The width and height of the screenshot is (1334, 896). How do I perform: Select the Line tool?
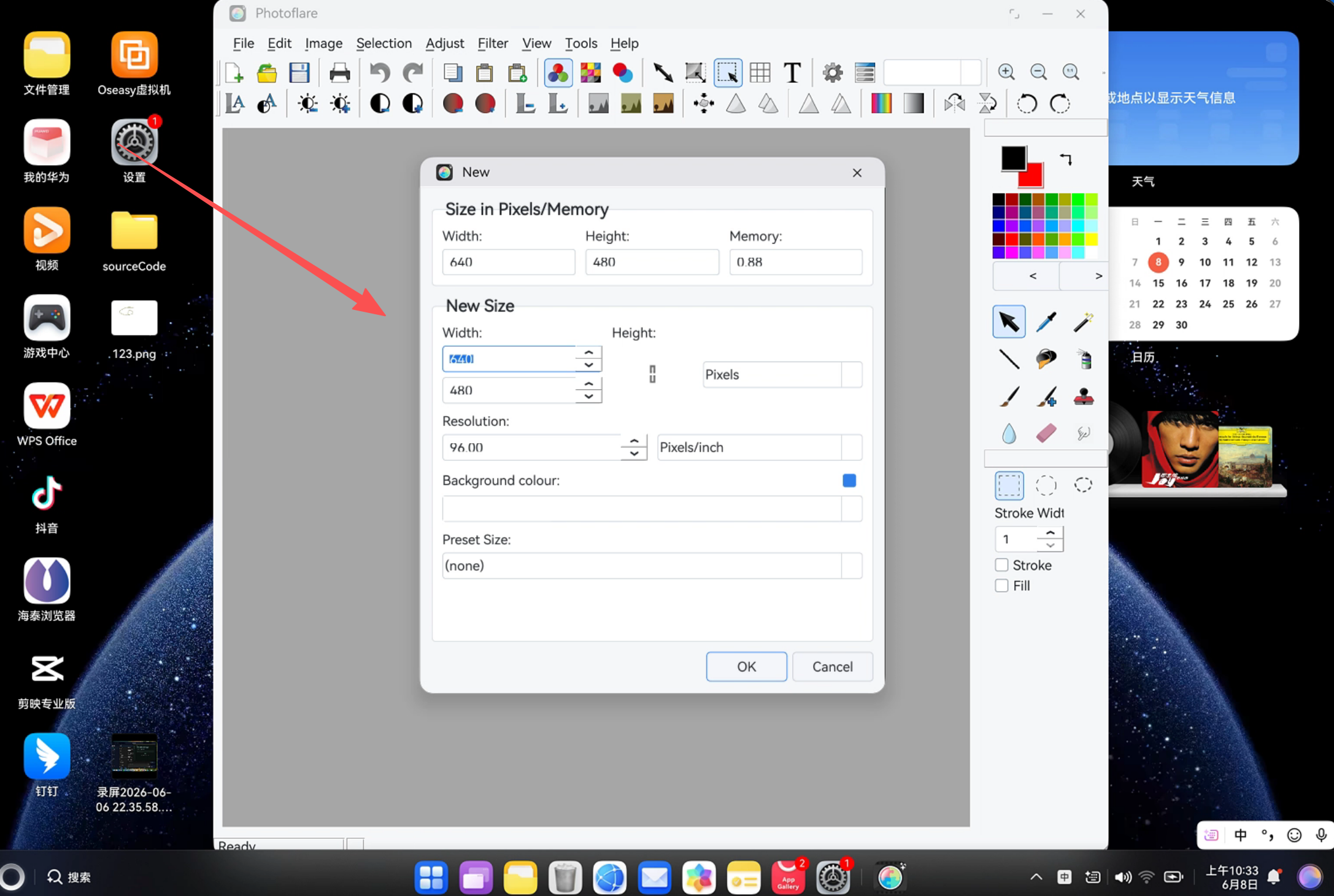click(x=1009, y=359)
